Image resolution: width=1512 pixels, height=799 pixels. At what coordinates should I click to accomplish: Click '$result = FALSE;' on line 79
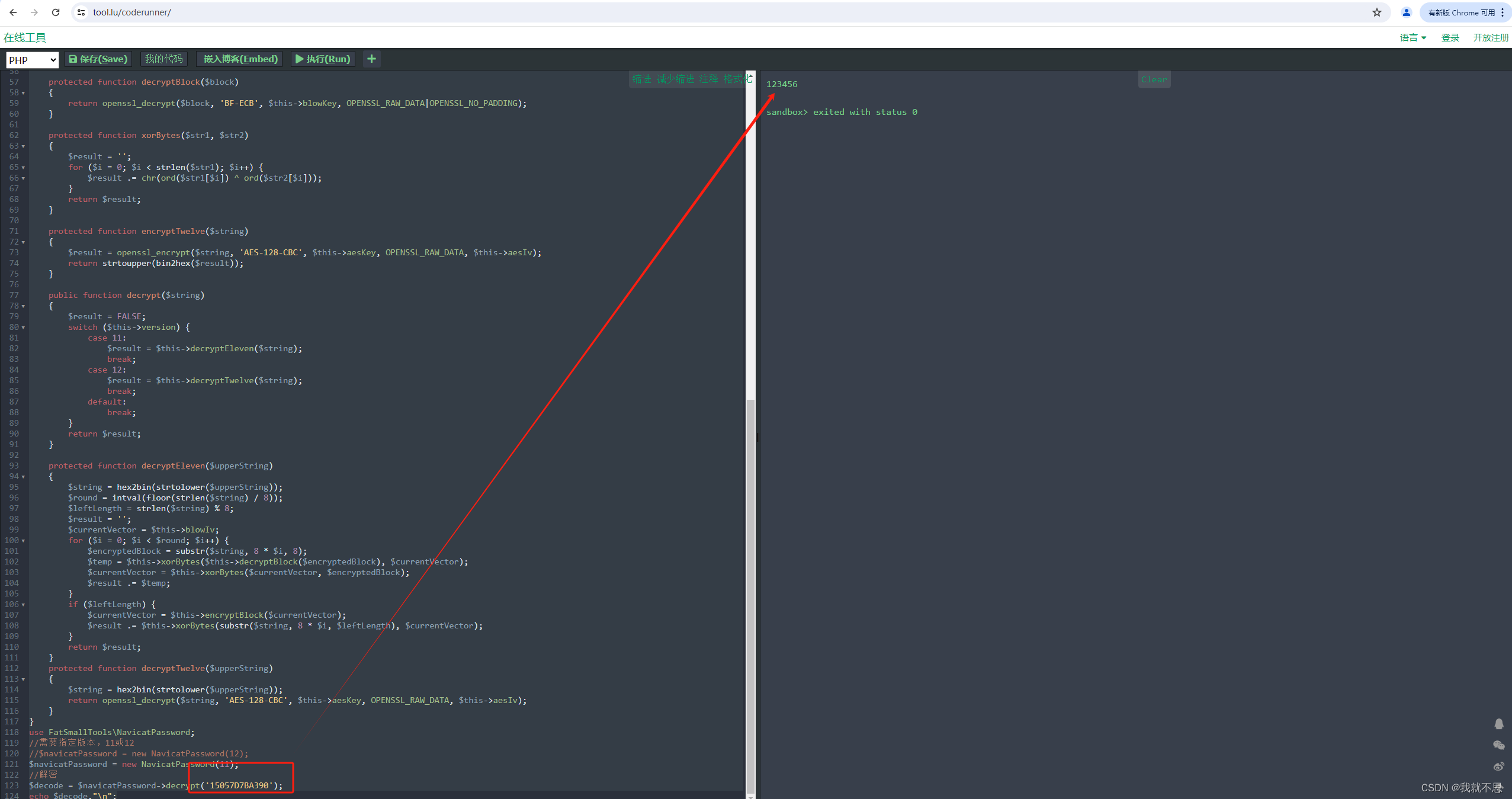point(107,316)
